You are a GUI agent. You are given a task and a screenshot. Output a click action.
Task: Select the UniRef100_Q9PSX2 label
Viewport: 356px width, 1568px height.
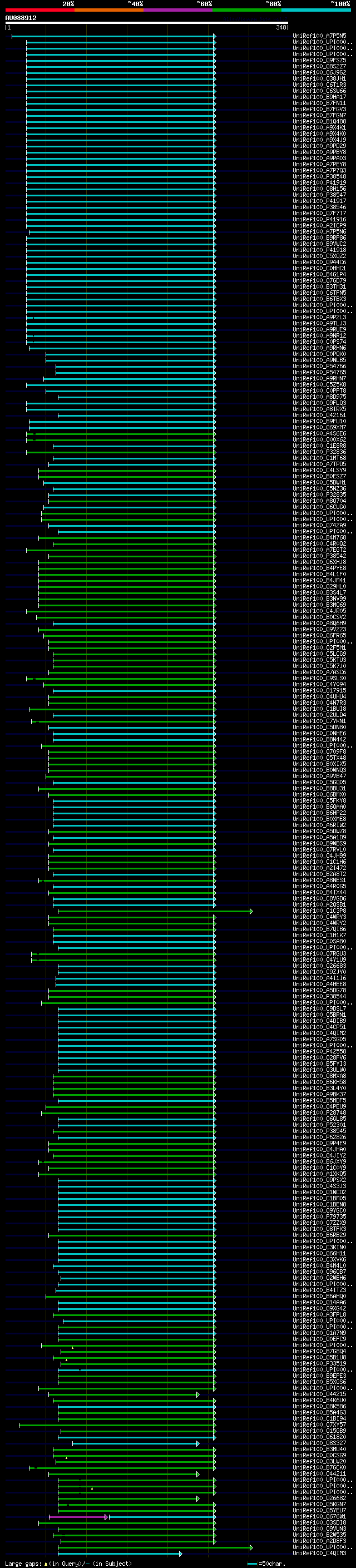[319, 1180]
